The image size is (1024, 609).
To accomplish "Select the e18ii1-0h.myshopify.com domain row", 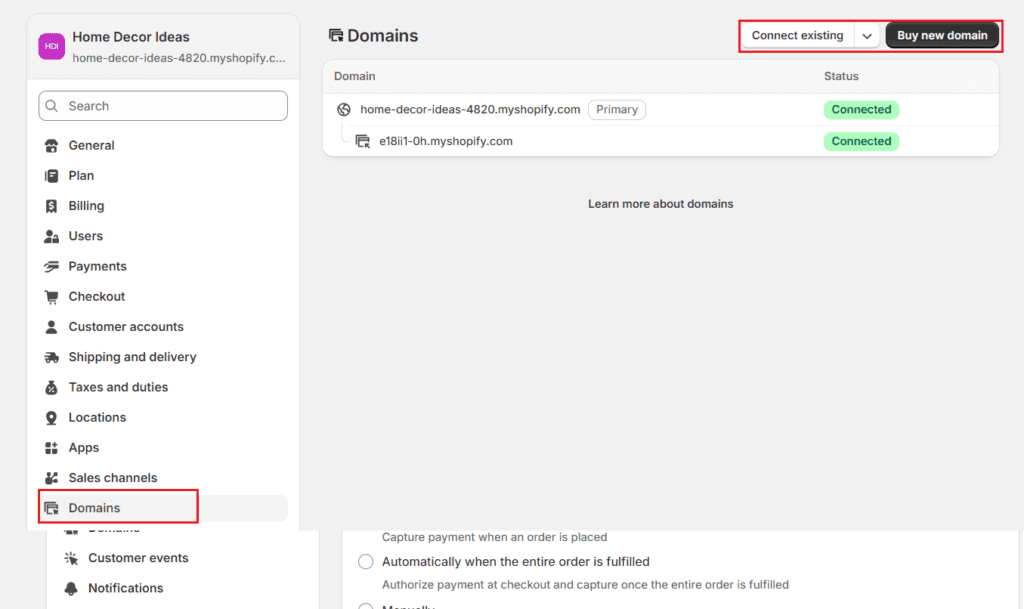I will tap(445, 142).
